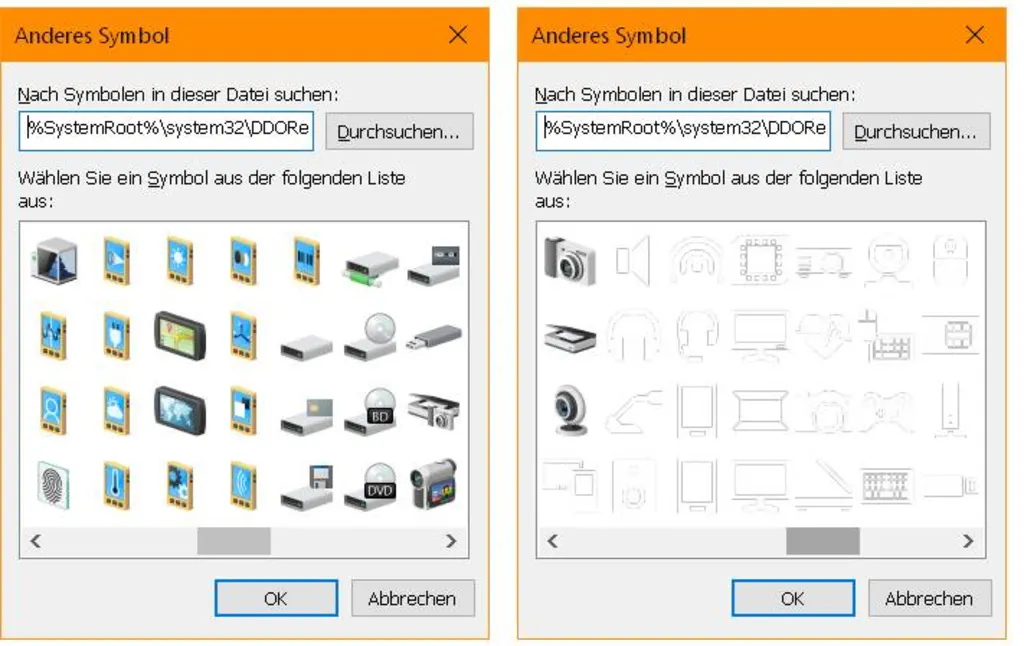Choose the color digital camera icon in right dialog
1024x646 pixels.
coord(570,260)
